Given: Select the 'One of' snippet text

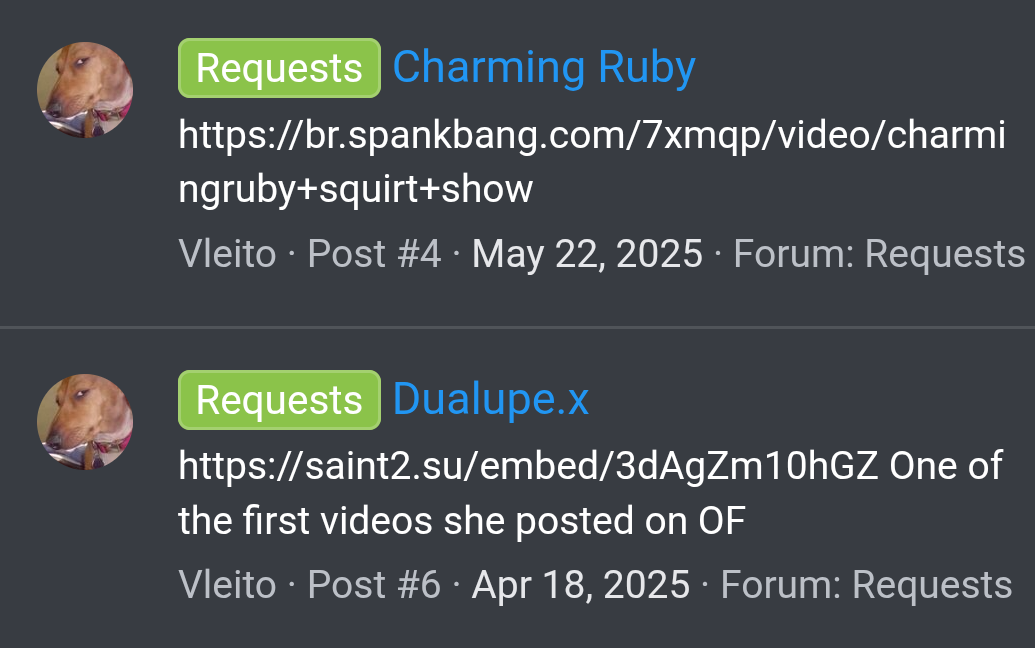Looking at the screenshot, I should [x=946, y=466].
